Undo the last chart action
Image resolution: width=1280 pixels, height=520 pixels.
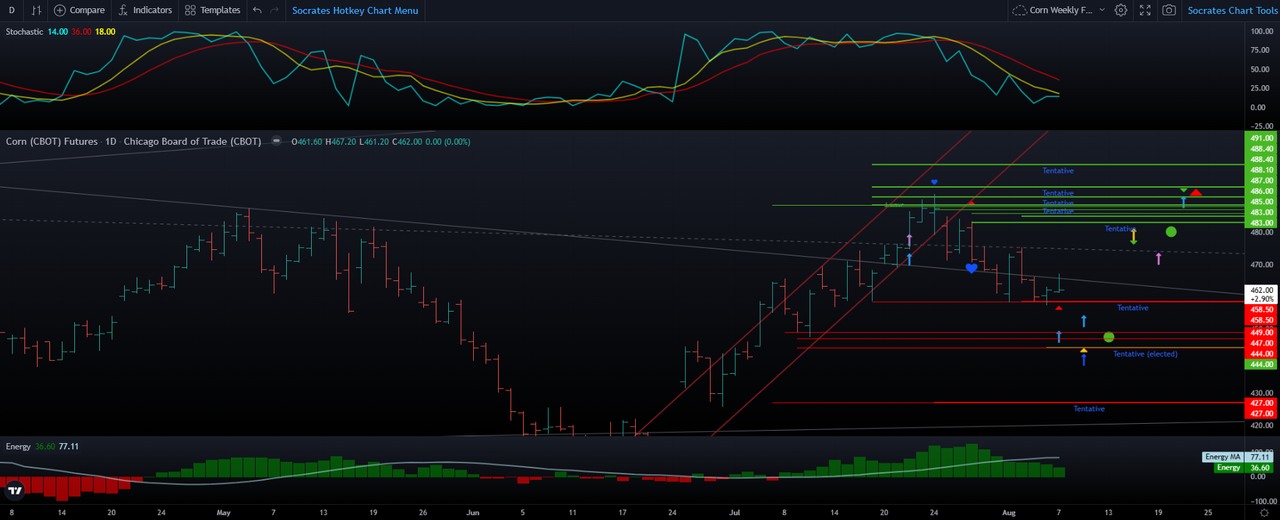257,10
